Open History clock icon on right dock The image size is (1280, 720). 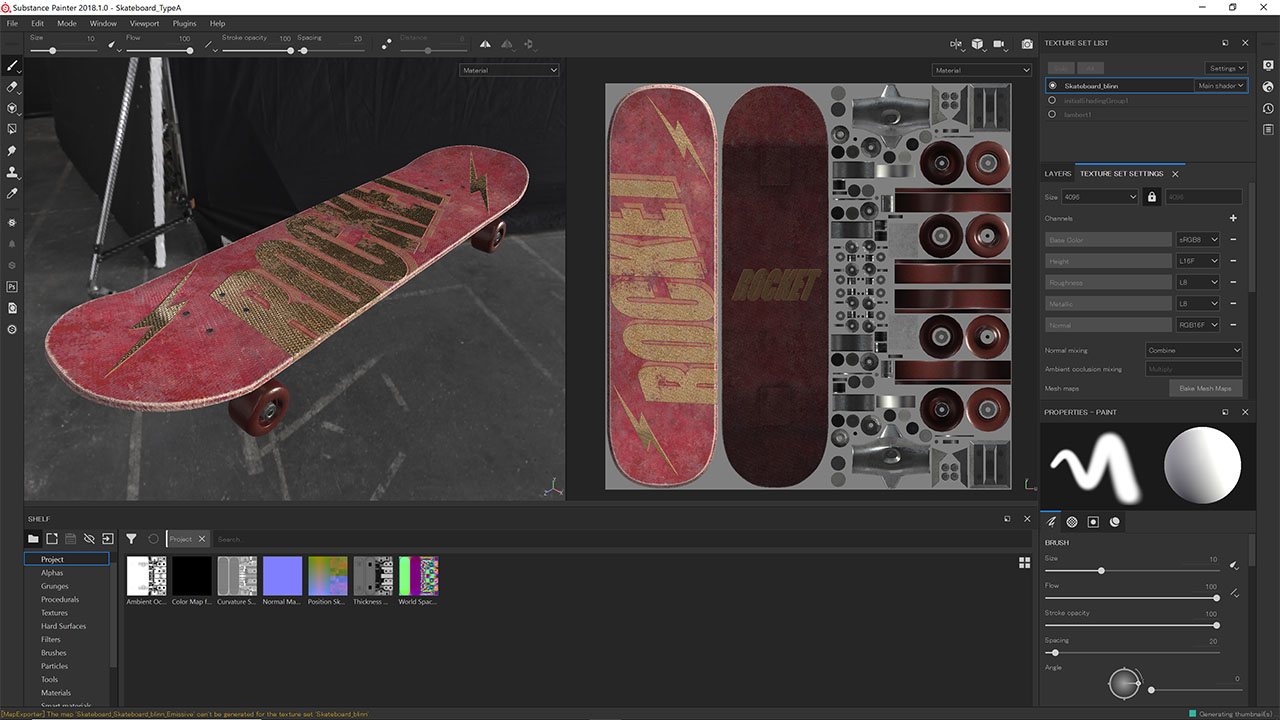click(1268, 108)
